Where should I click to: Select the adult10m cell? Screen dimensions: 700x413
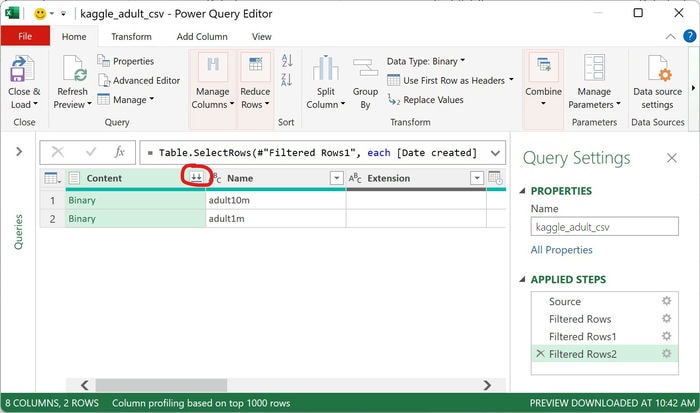275,200
